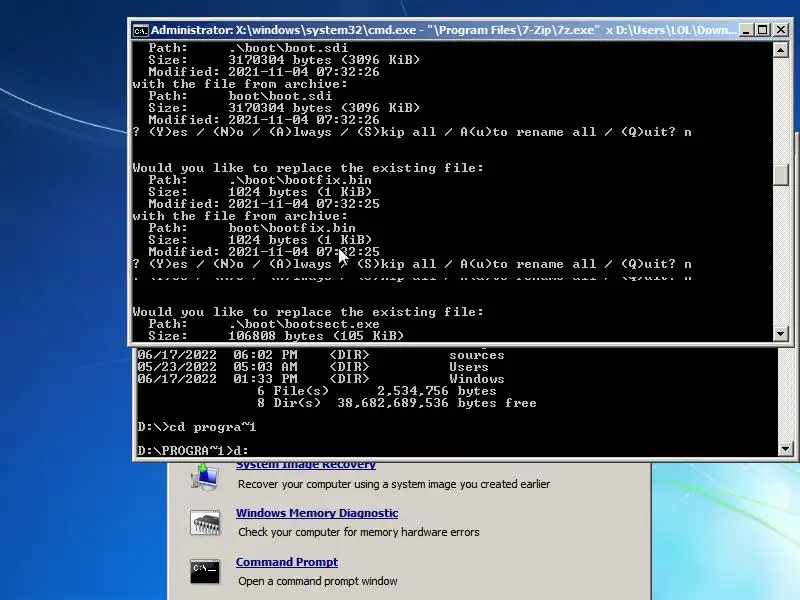Viewport: 800px width, 600px height.
Task: Click the '.\boot\bootfix.bin' path line
Action: tap(260, 180)
